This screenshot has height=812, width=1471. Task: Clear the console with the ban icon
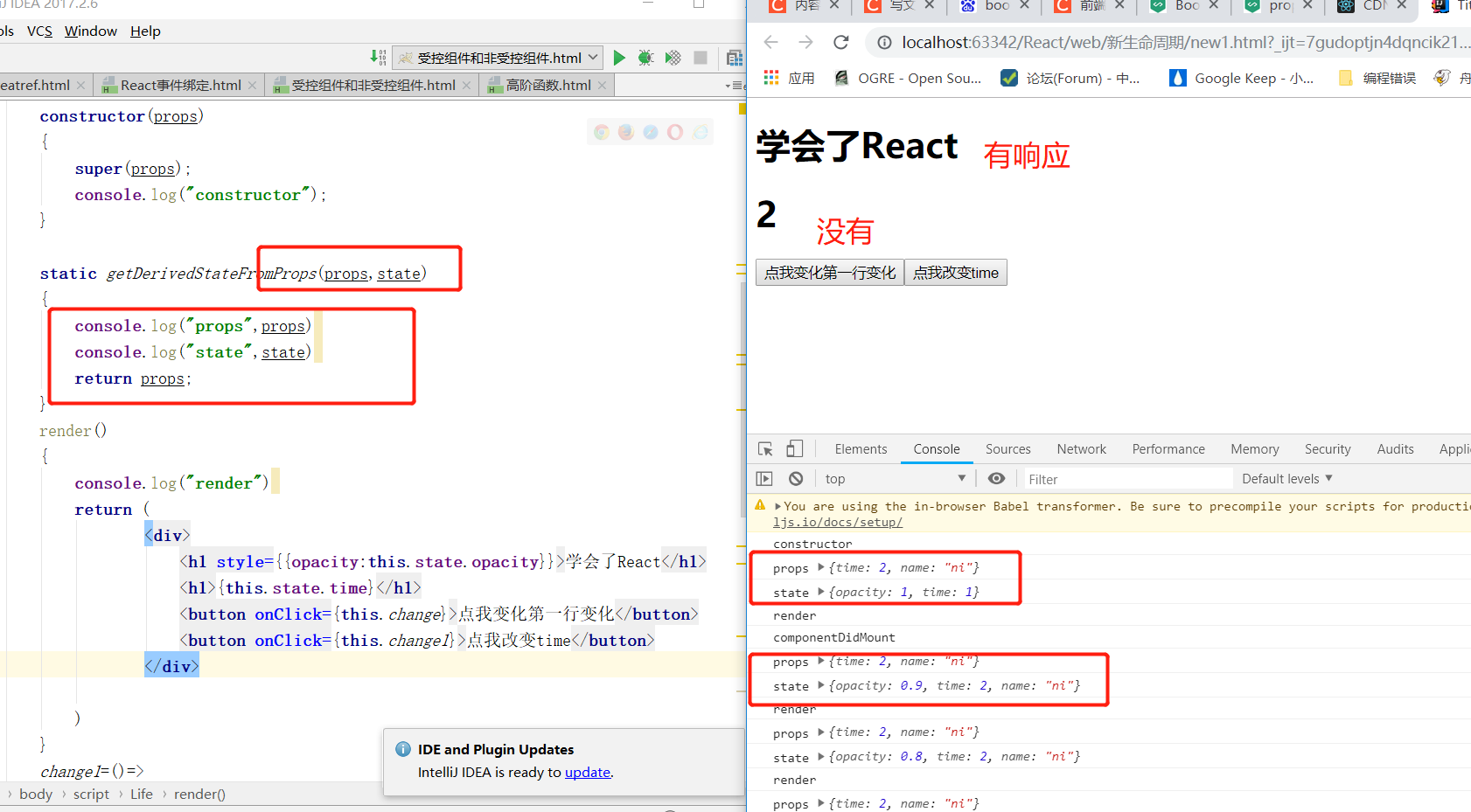point(796,479)
